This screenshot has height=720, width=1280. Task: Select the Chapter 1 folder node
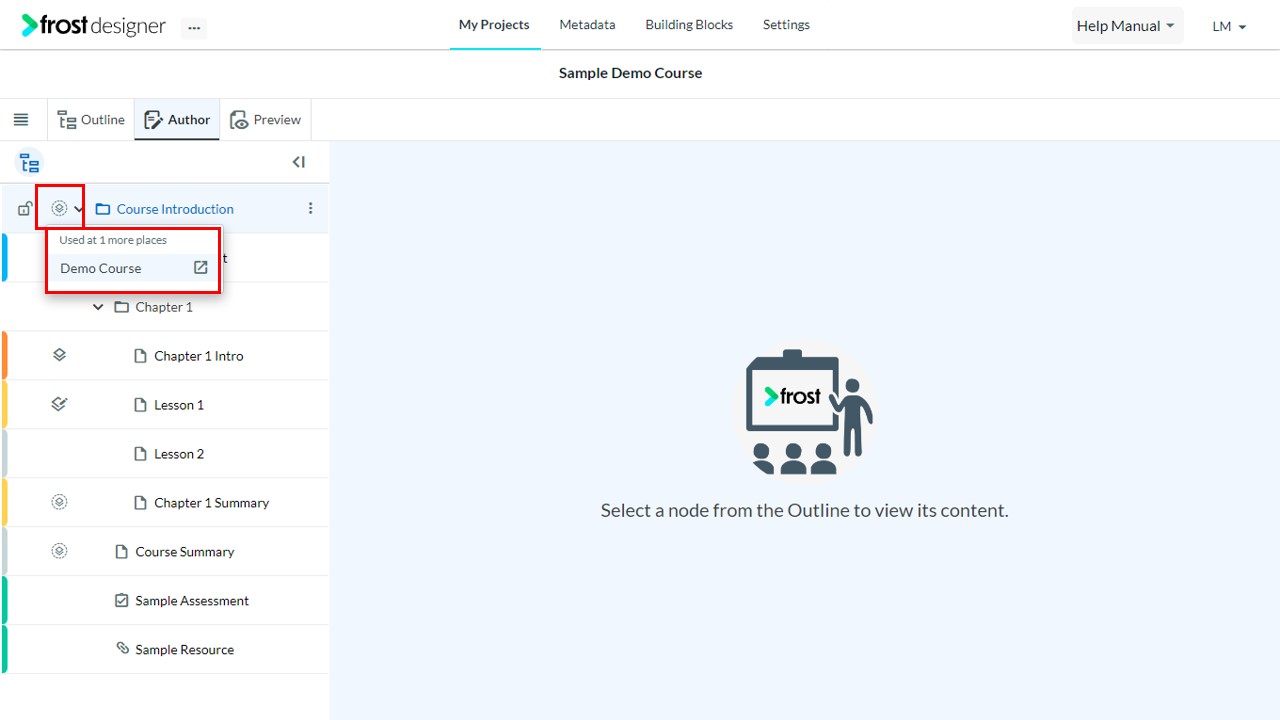pos(164,307)
